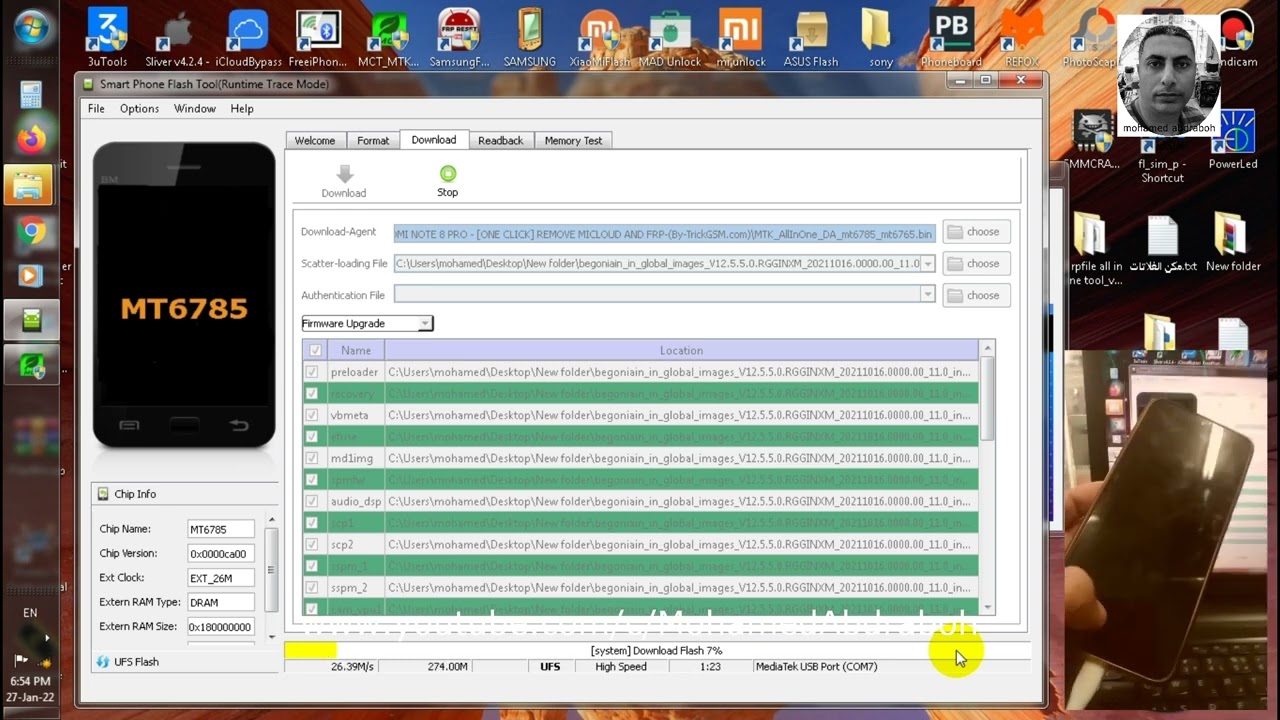Open the ASUS Flash desktop shortcut
This screenshot has height=720, width=1280.
[811, 37]
